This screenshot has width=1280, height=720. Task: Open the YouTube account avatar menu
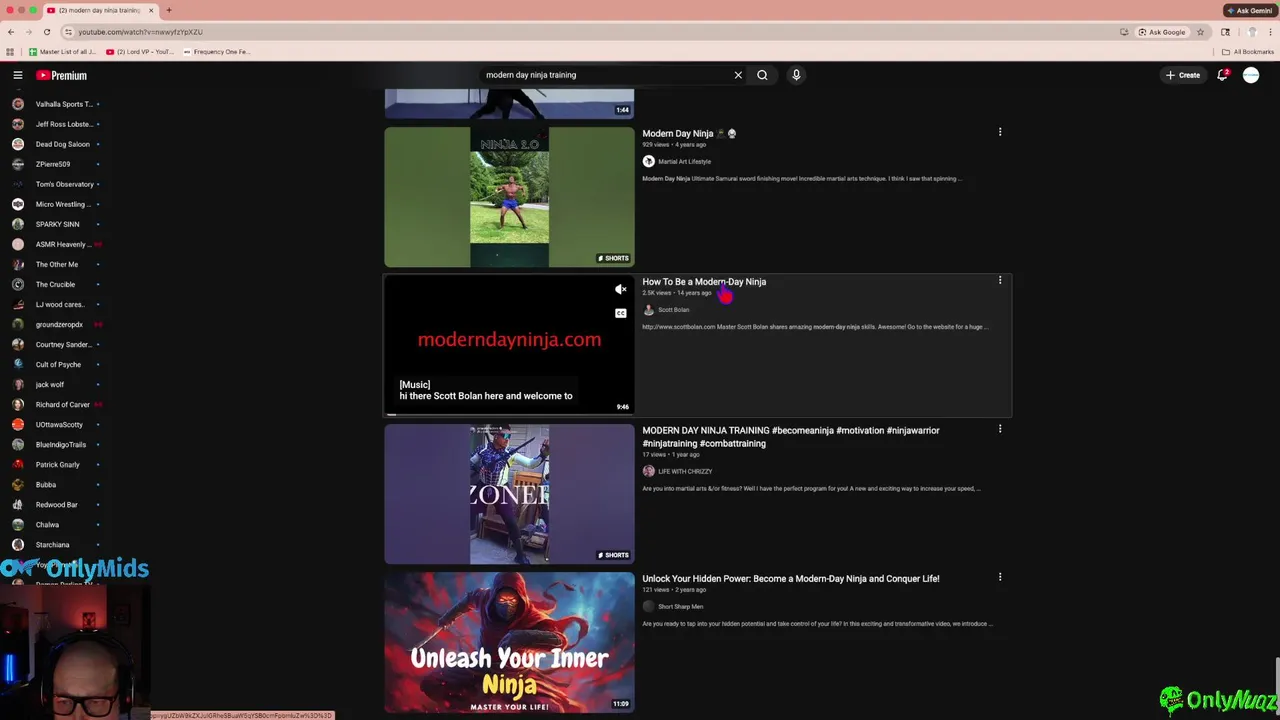click(1251, 75)
